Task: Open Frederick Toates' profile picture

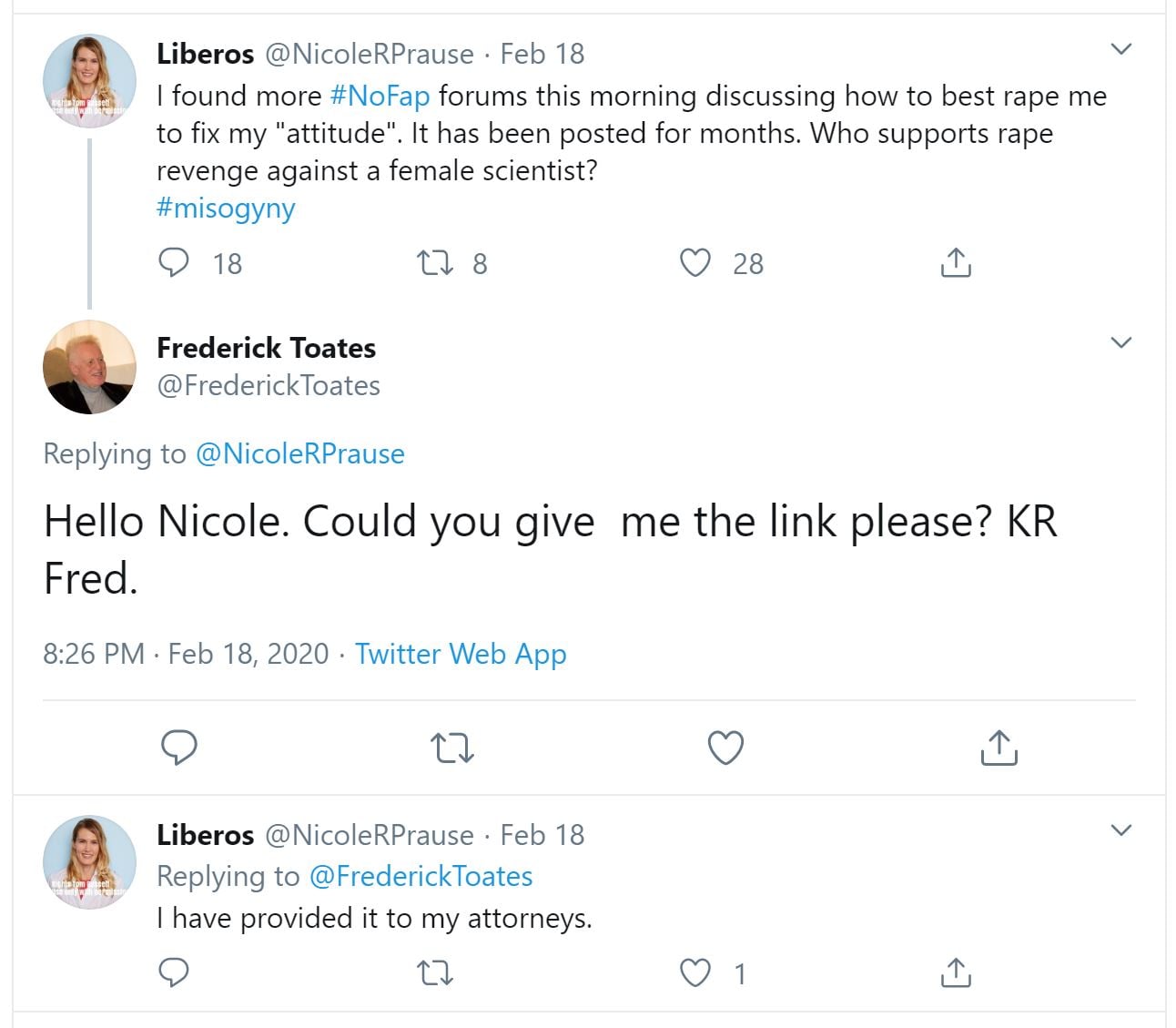Action: 89,367
